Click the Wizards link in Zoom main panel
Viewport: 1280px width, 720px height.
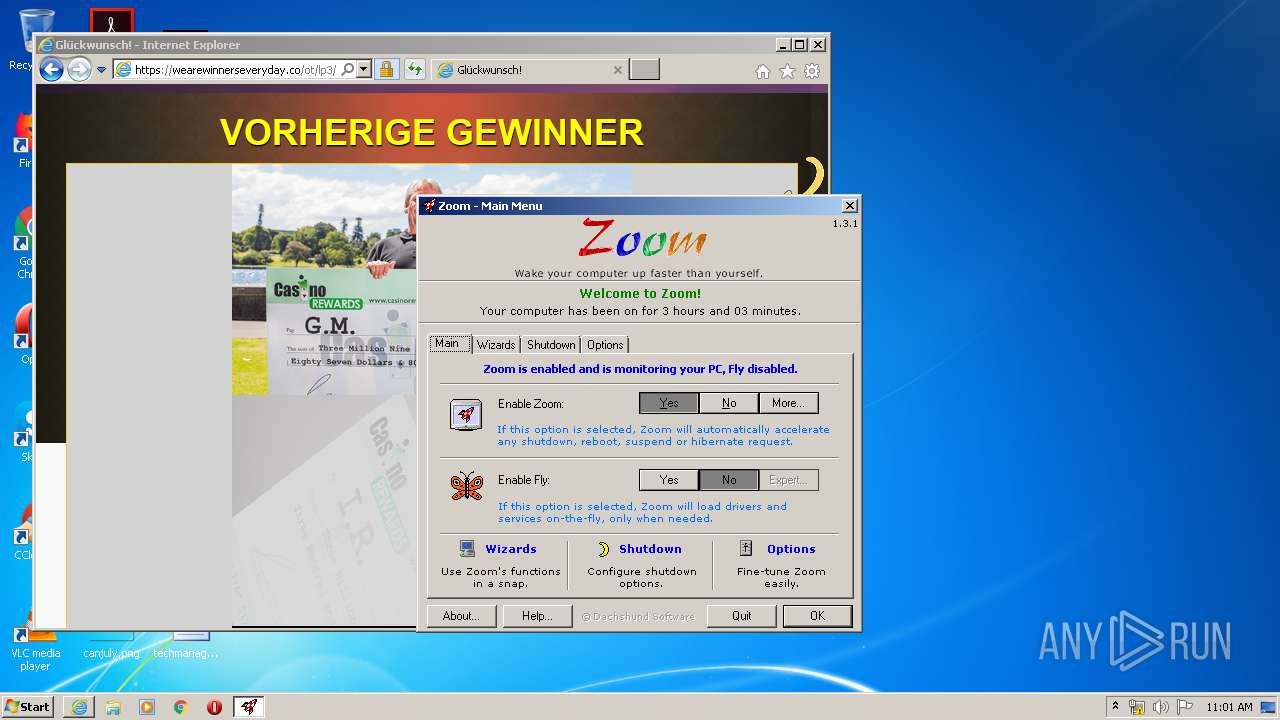click(x=511, y=549)
